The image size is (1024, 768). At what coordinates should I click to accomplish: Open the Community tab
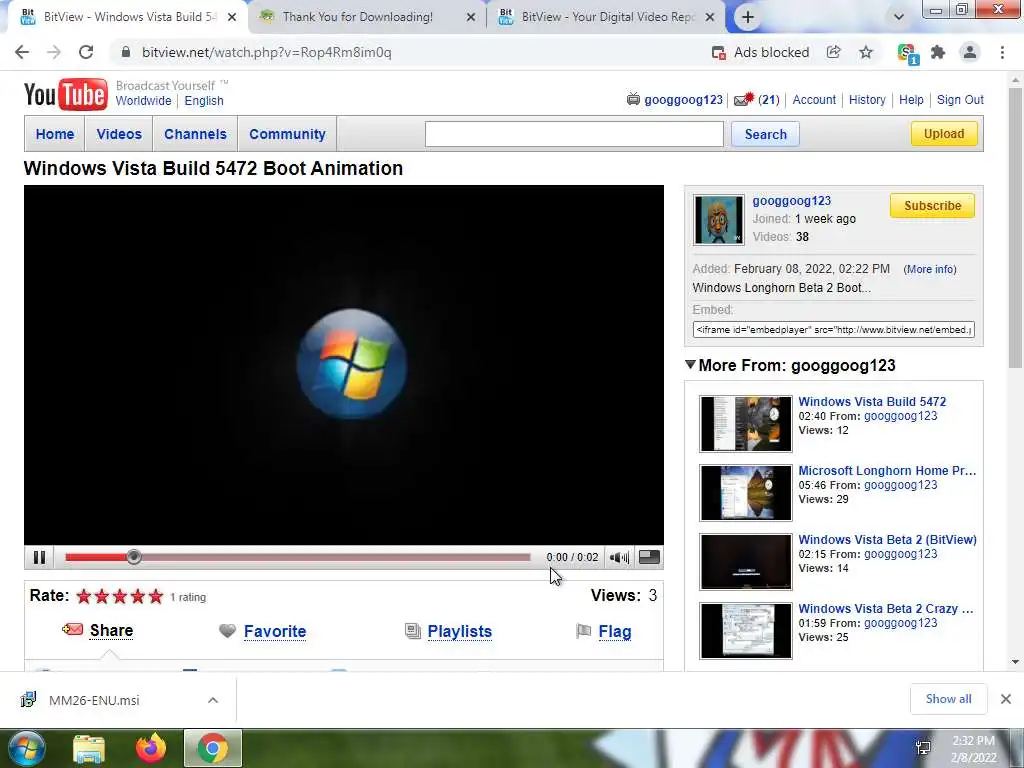coord(287,134)
